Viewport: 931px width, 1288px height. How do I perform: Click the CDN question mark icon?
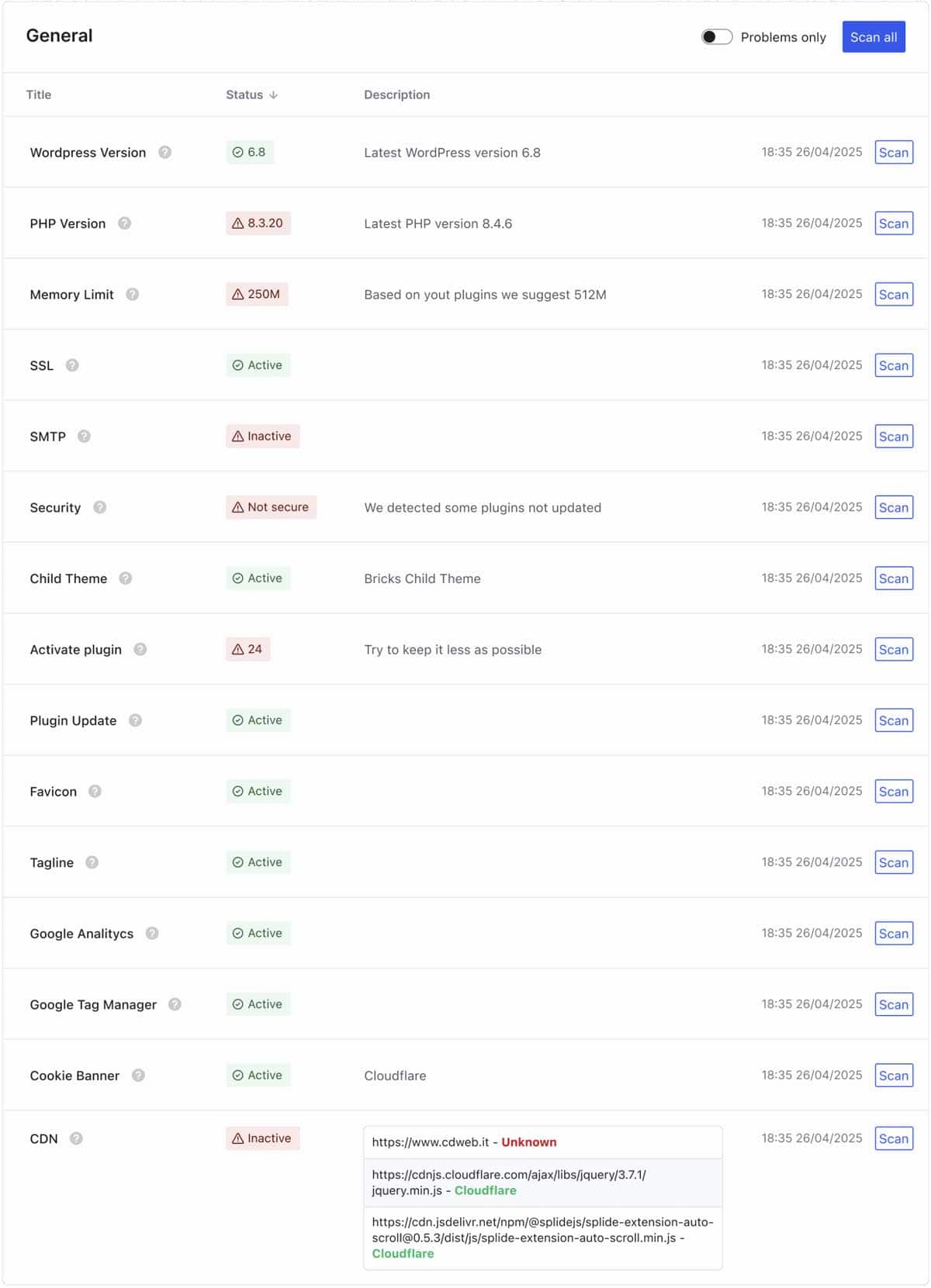76,1138
